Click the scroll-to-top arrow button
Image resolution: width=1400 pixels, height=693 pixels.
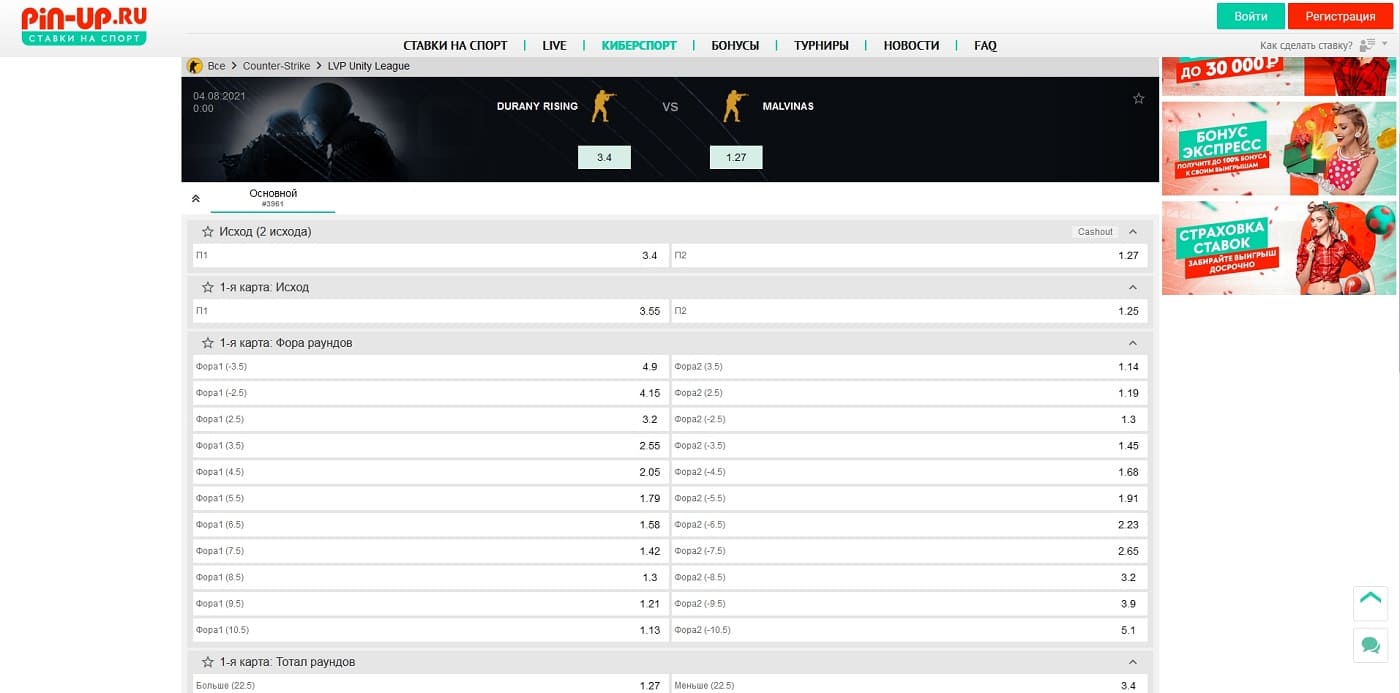coord(1370,603)
